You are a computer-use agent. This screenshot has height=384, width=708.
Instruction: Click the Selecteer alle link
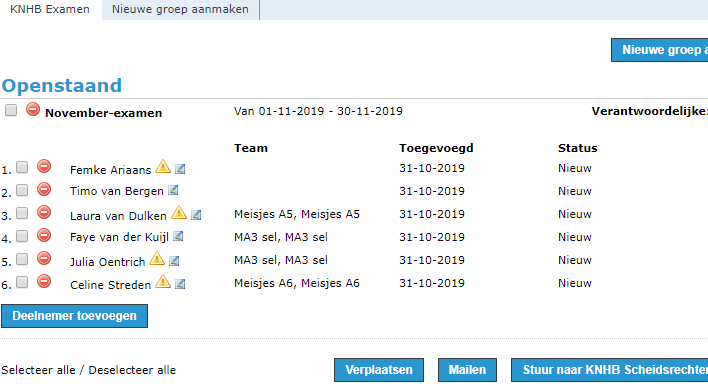pyautogui.click(x=38, y=370)
